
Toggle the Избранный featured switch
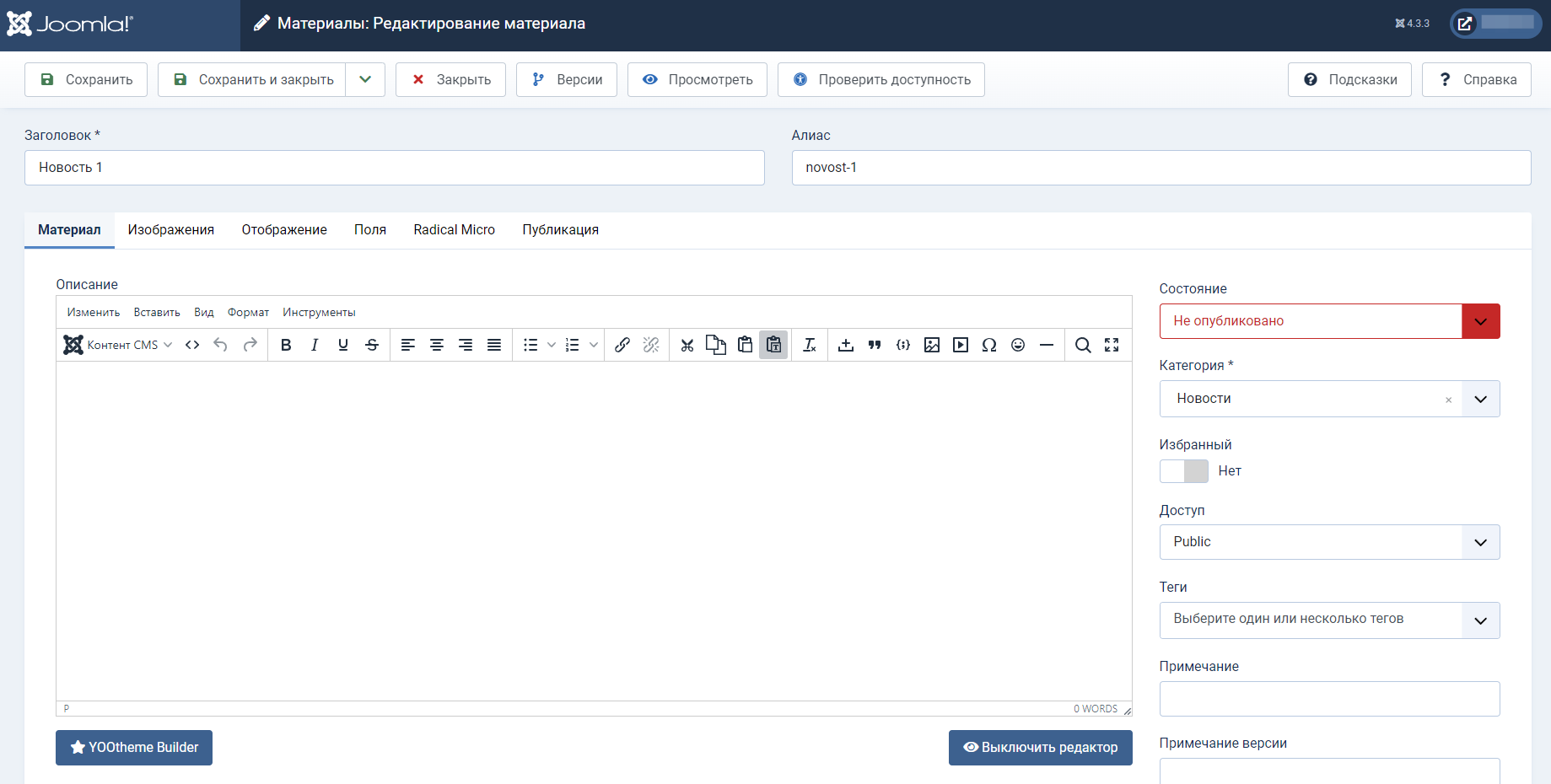pyautogui.click(x=1183, y=471)
